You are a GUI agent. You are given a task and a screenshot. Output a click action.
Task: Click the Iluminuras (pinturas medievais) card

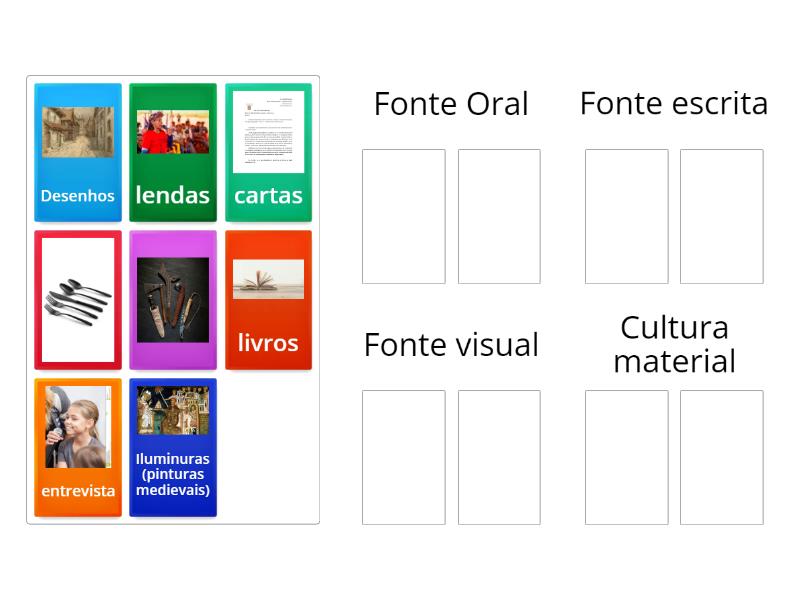click(x=173, y=447)
